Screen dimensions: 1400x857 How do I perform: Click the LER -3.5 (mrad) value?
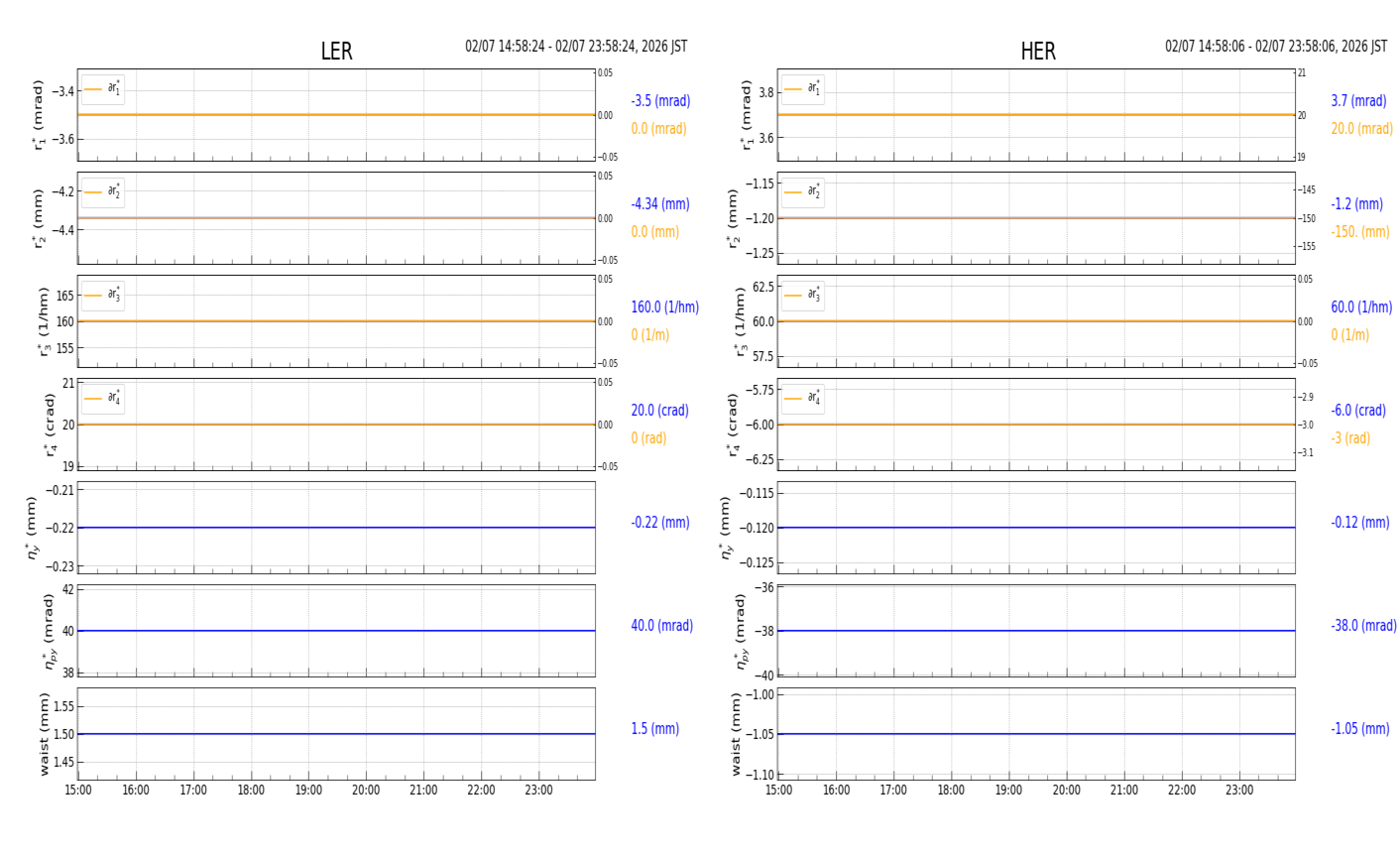point(660,101)
